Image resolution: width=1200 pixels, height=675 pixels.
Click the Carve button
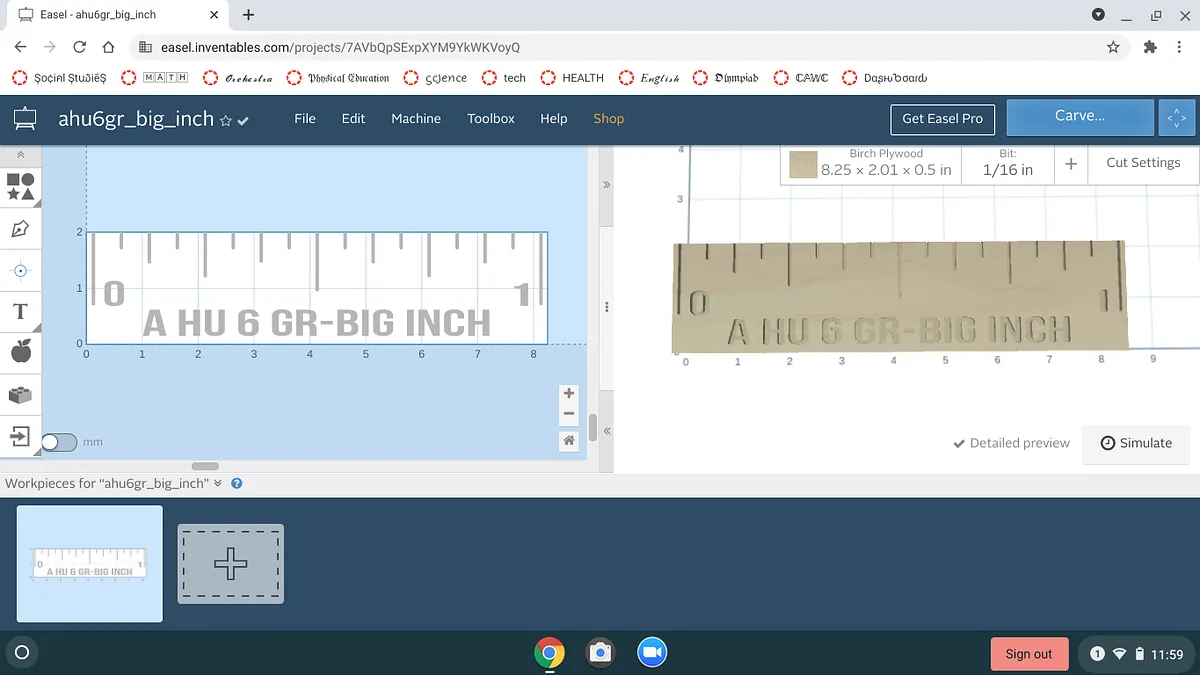click(1079, 117)
